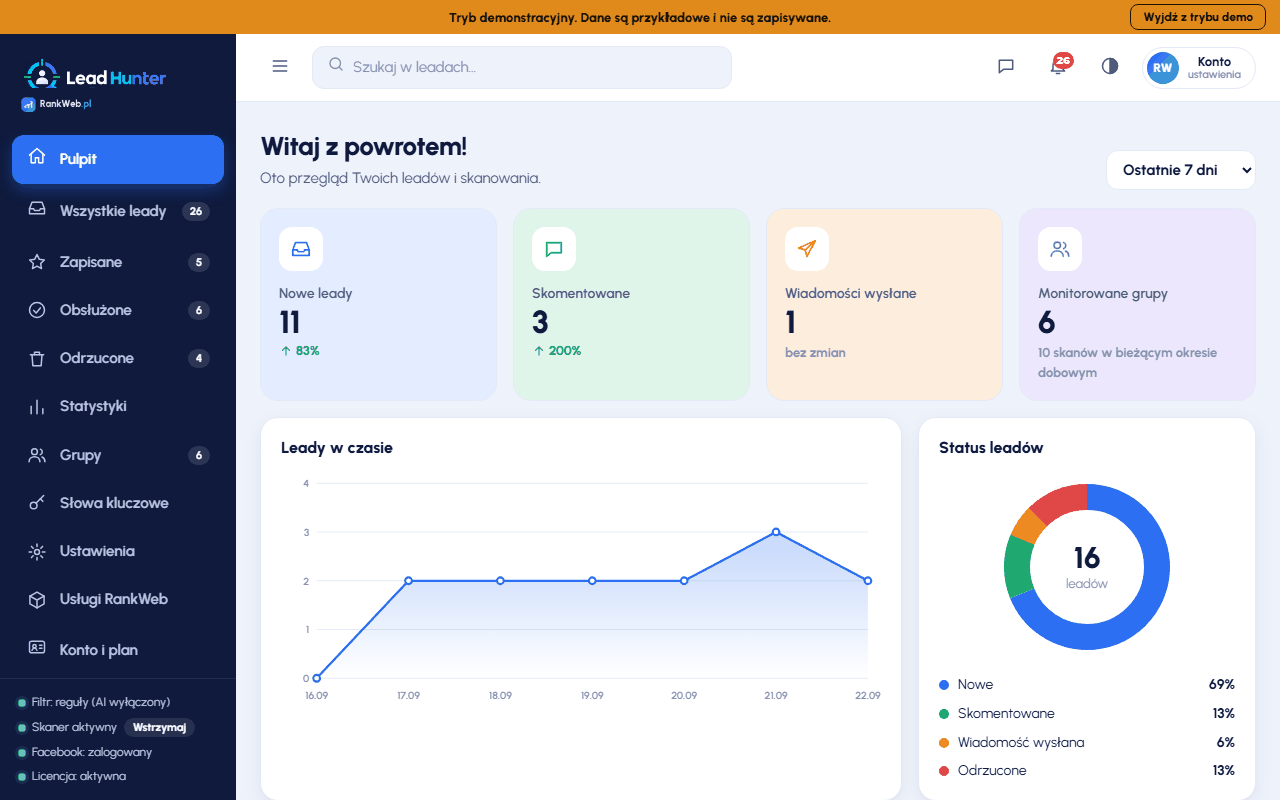The height and width of the screenshot is (800, 1280).
Task: Toggle dark/light theme contrast icon
Action: tap(1110, 66)
